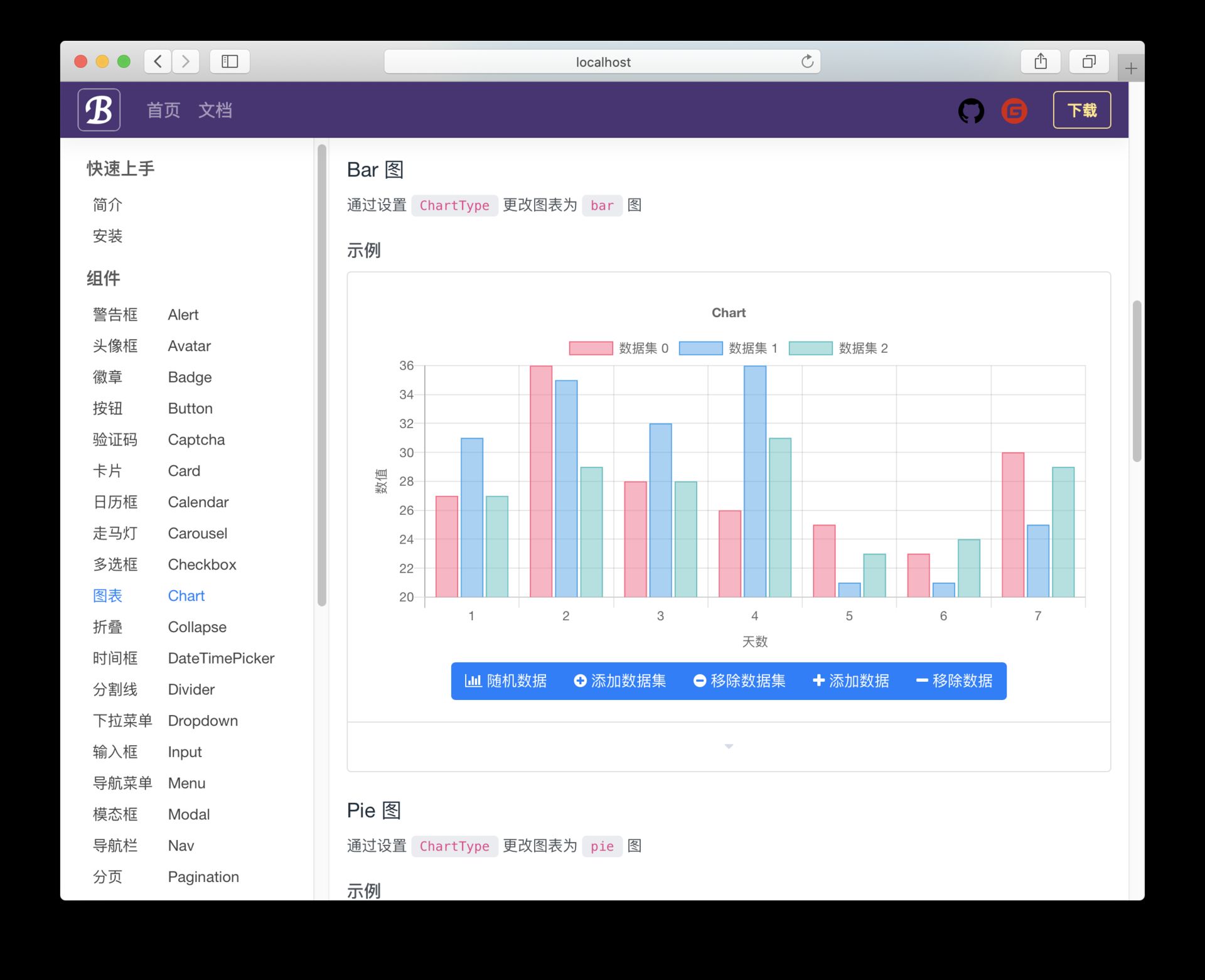The width and height of the screenshot is (1205, 980).
Task: Expand the 快速上手 section in sidebar
Action: (119, 167)
